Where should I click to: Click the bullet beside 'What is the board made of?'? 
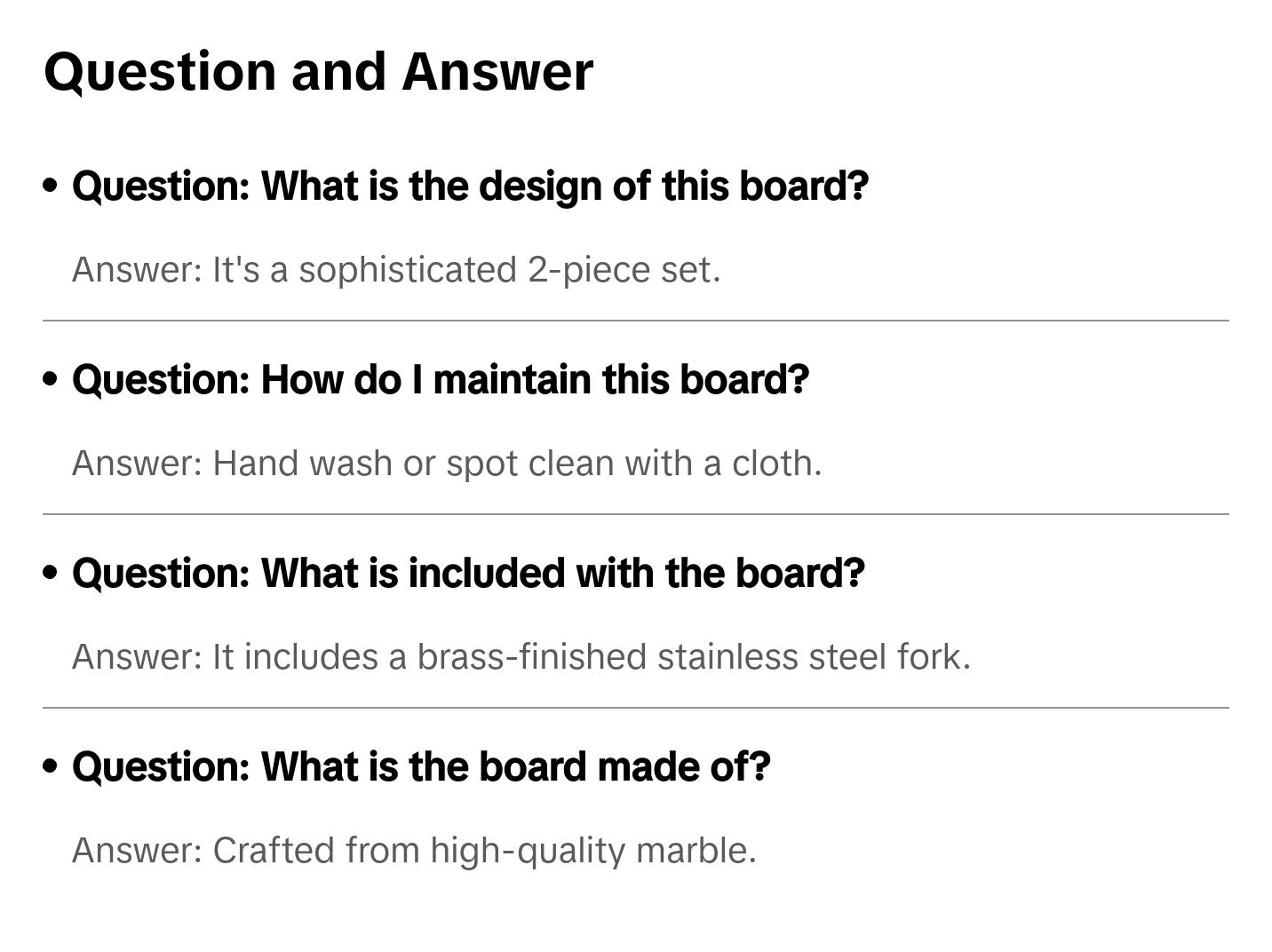click(51, 766)
